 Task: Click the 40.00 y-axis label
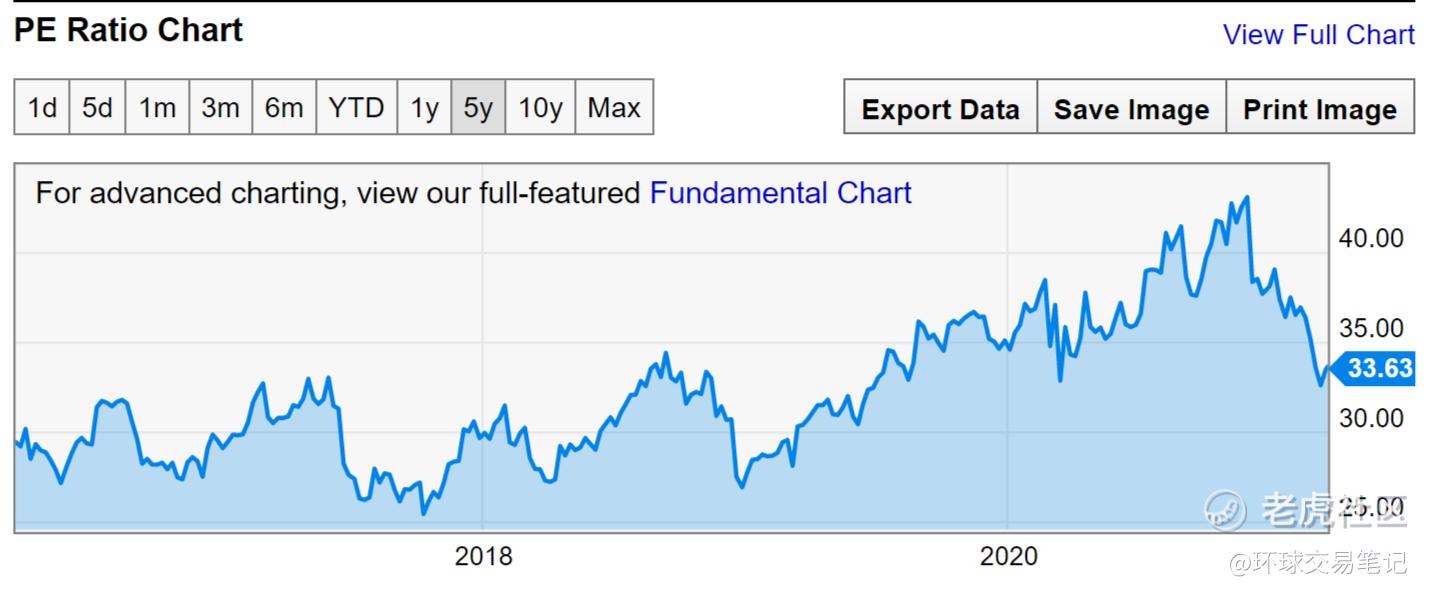click(1370, 238)
